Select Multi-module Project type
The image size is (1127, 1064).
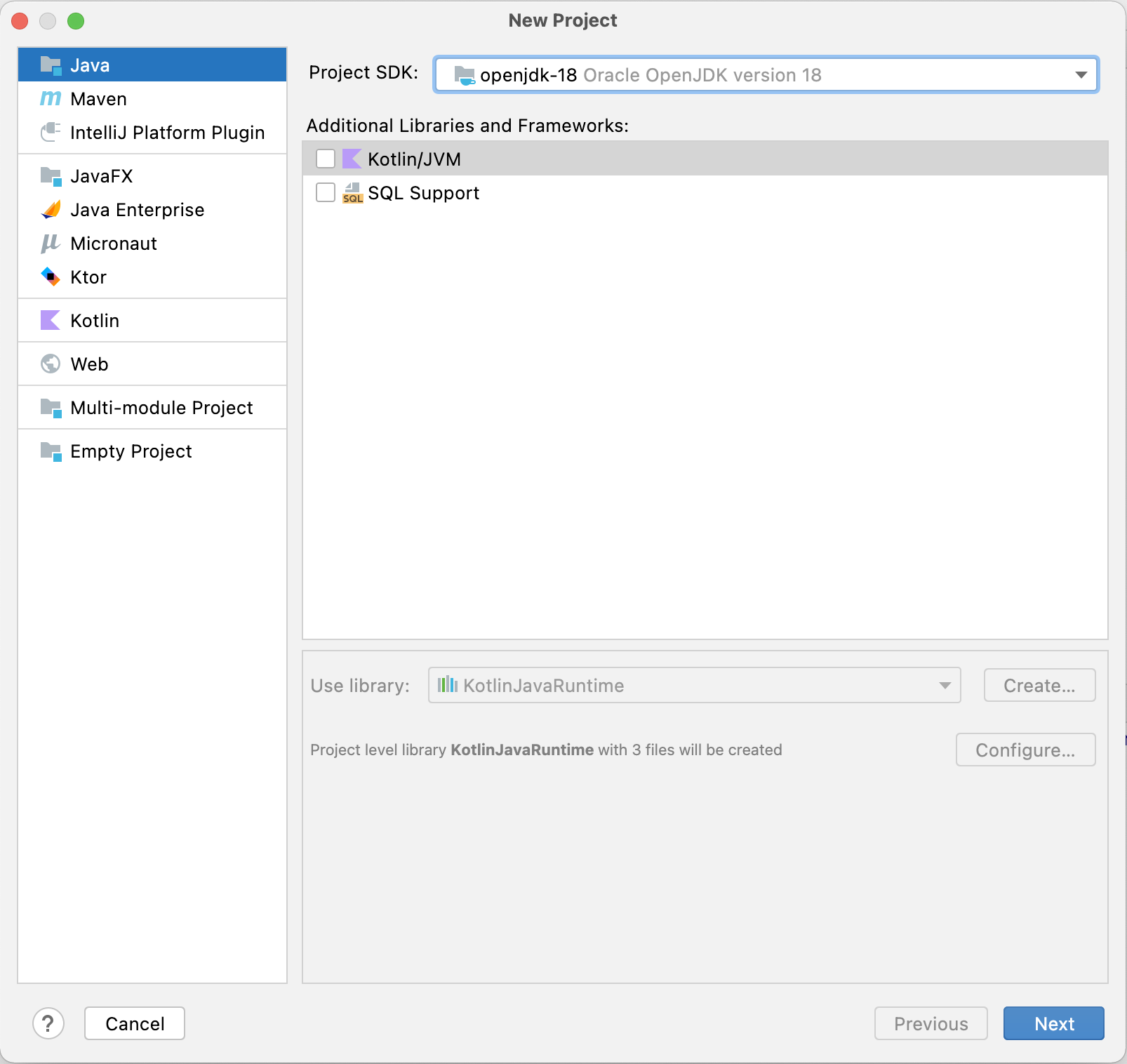tap(161, 408)
